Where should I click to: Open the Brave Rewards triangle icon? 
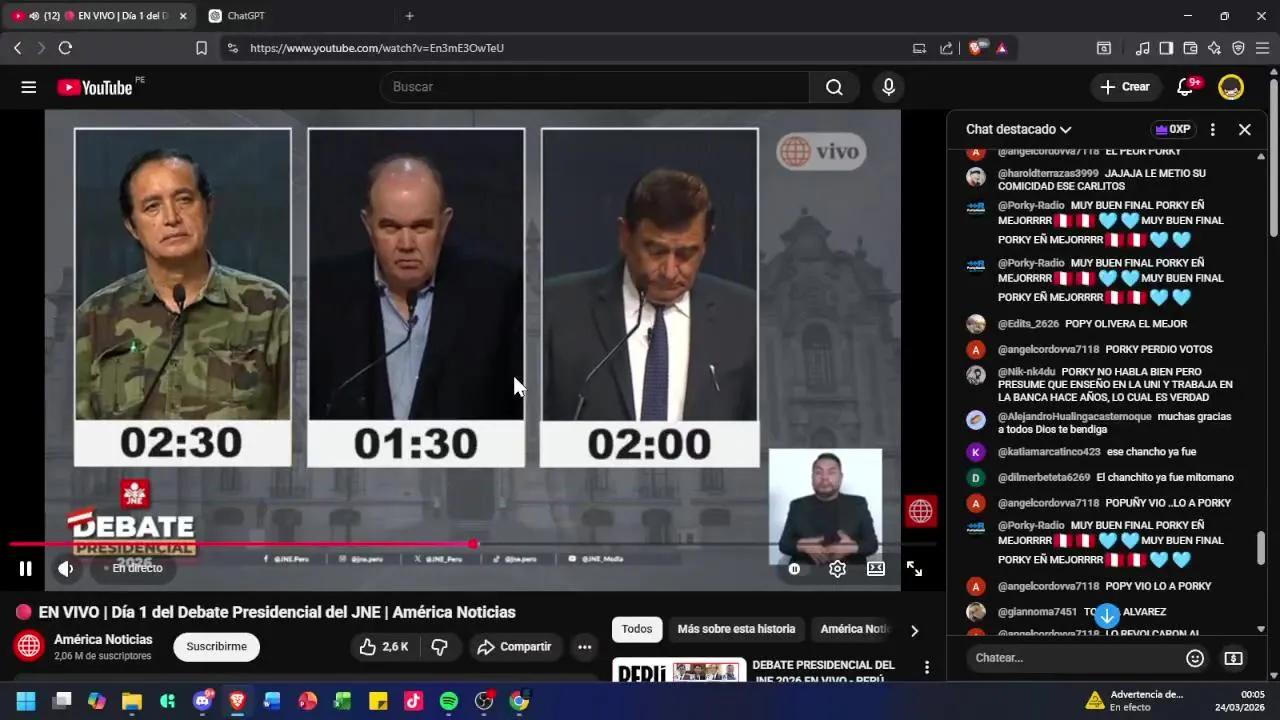click(x=1001, y=48)
